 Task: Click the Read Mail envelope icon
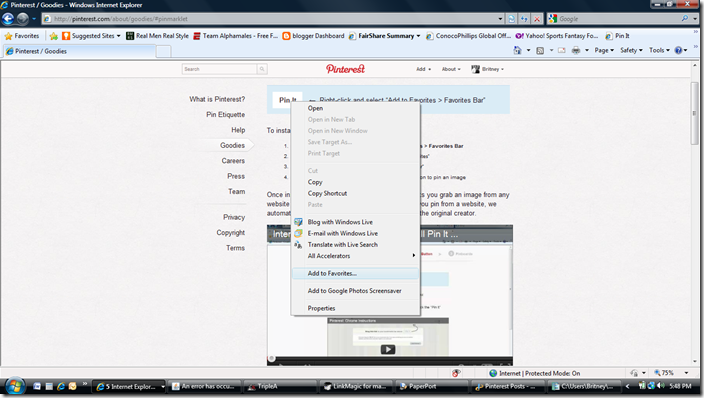(x=562, y=50)
